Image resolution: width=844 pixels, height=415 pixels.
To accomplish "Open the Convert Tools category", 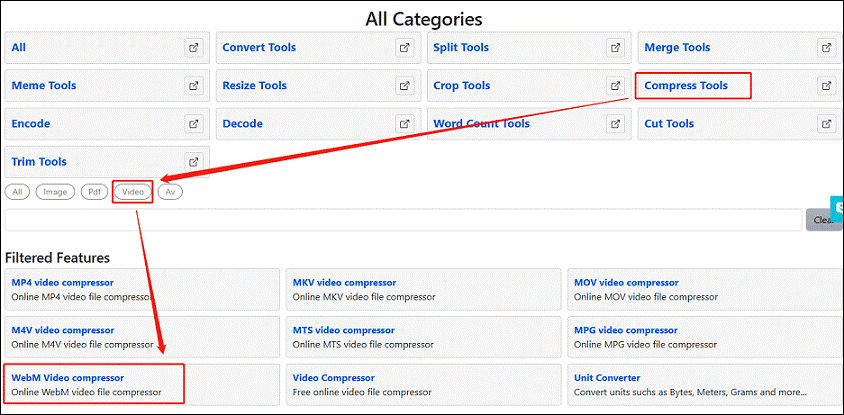I will [x=259, y=47].
